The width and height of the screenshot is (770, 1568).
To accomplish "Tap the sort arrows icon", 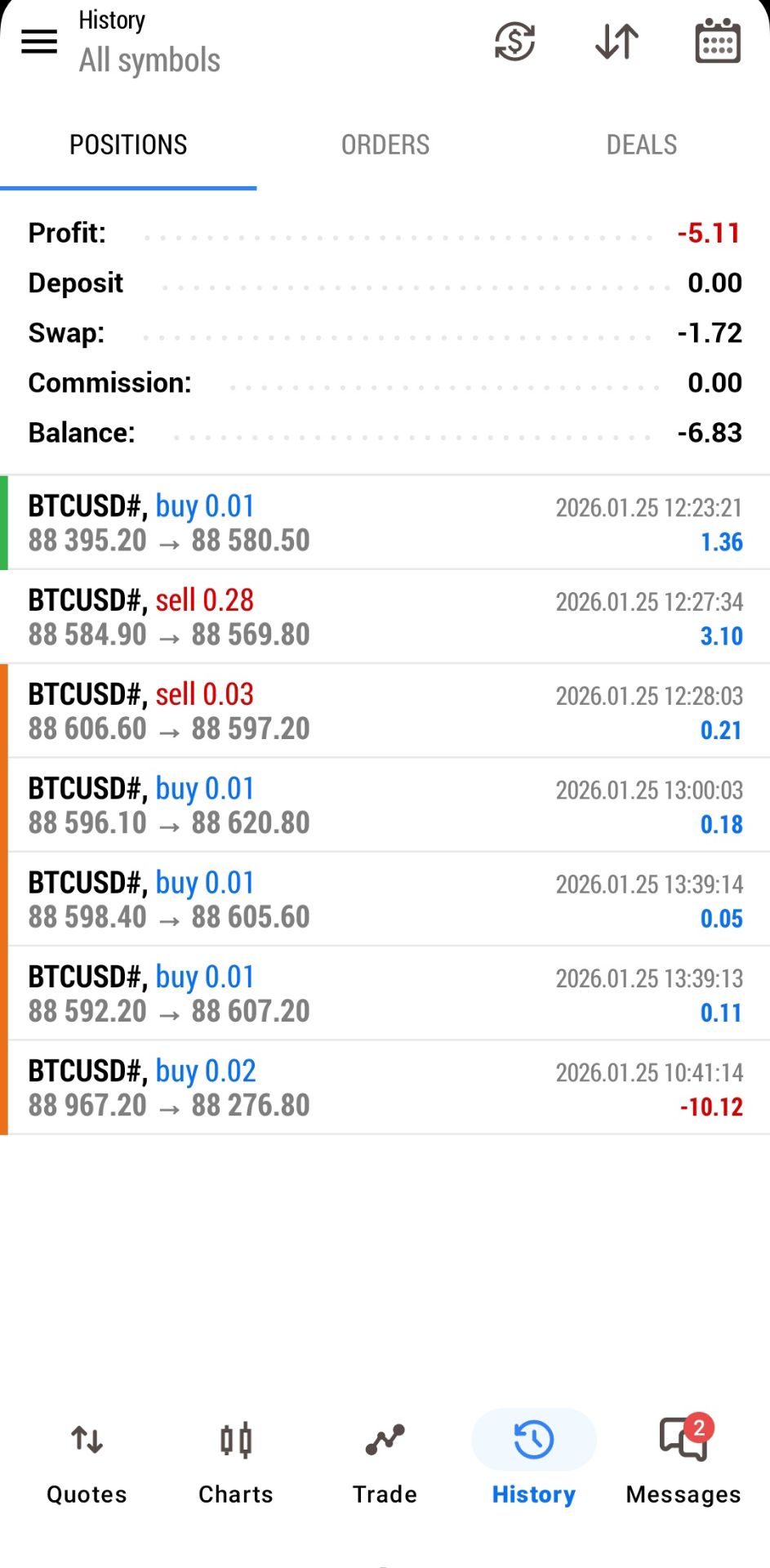I will (616, 42).
